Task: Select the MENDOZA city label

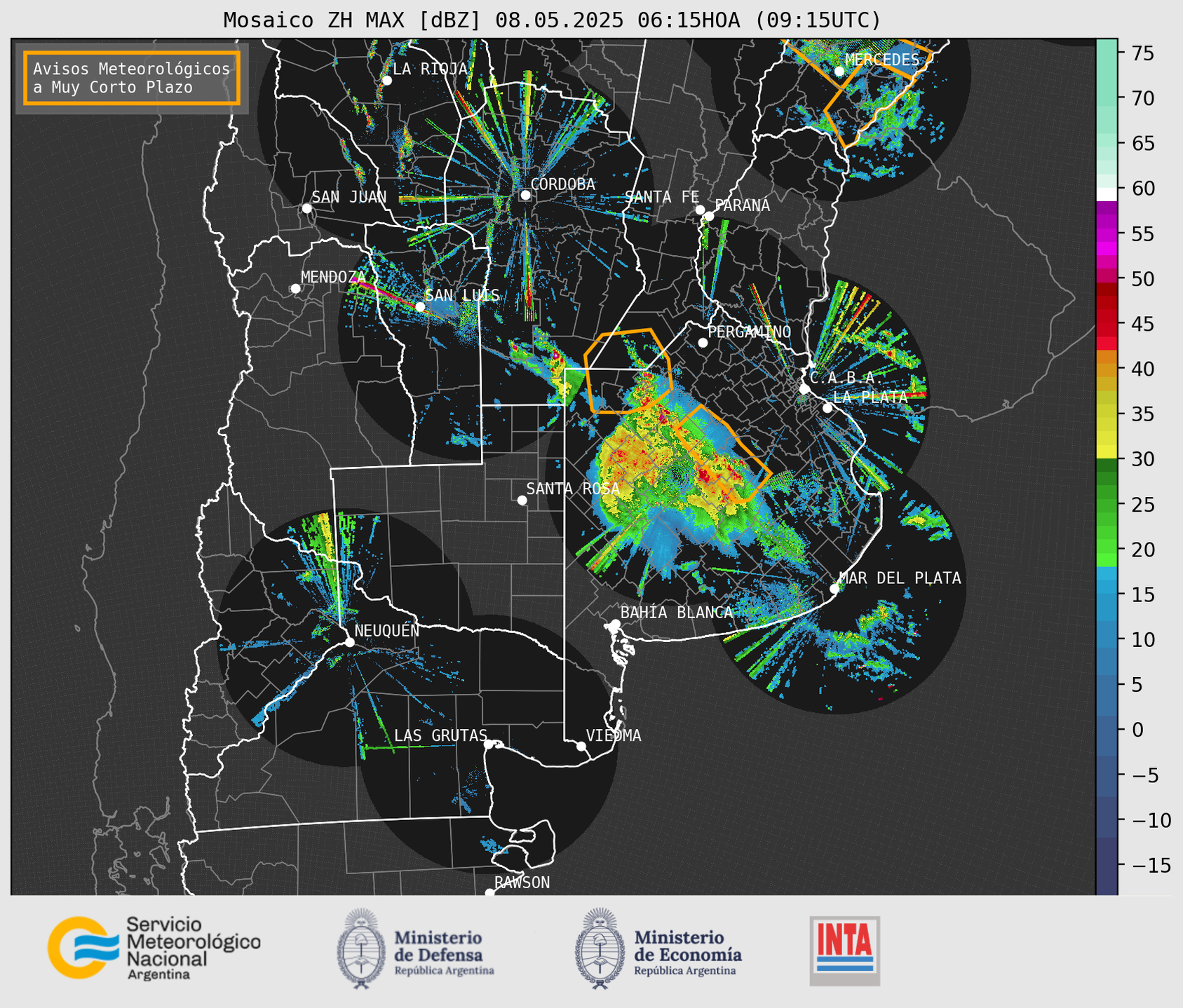Action: [333, 277]
